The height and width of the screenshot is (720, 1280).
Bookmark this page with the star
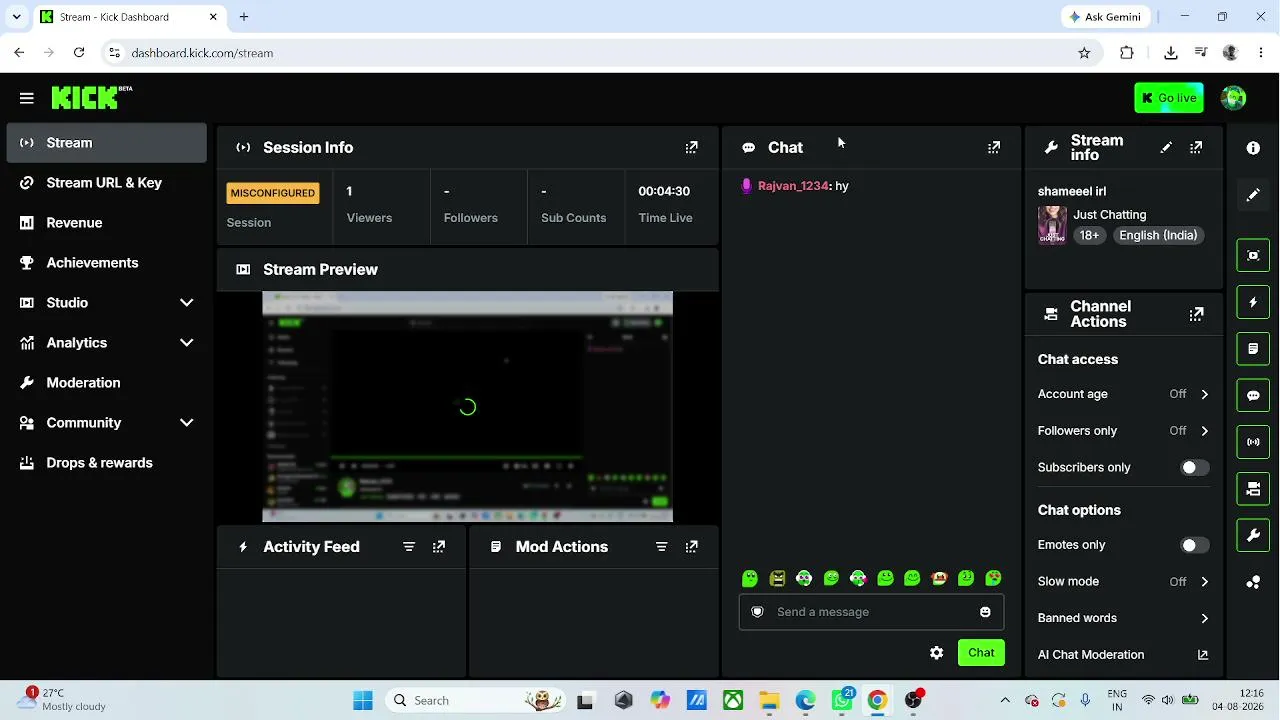click(x=1084, y=53)
